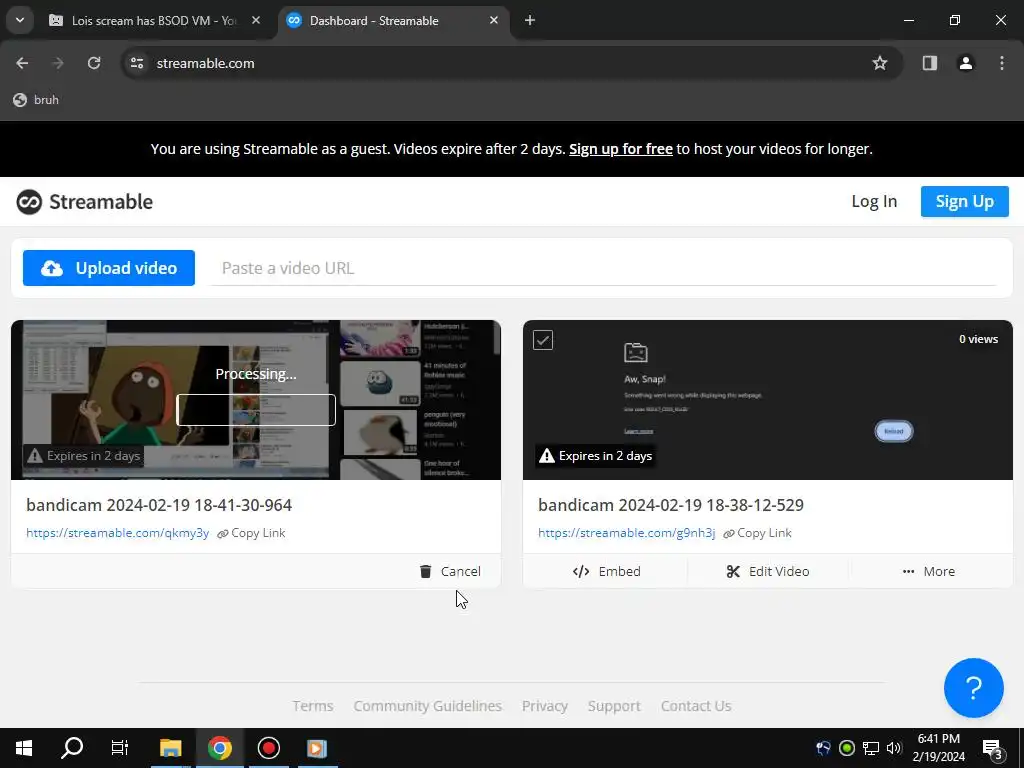
Task: Follow the Sign up for free link
Action: pyautogui.click(x=620, y=149)
